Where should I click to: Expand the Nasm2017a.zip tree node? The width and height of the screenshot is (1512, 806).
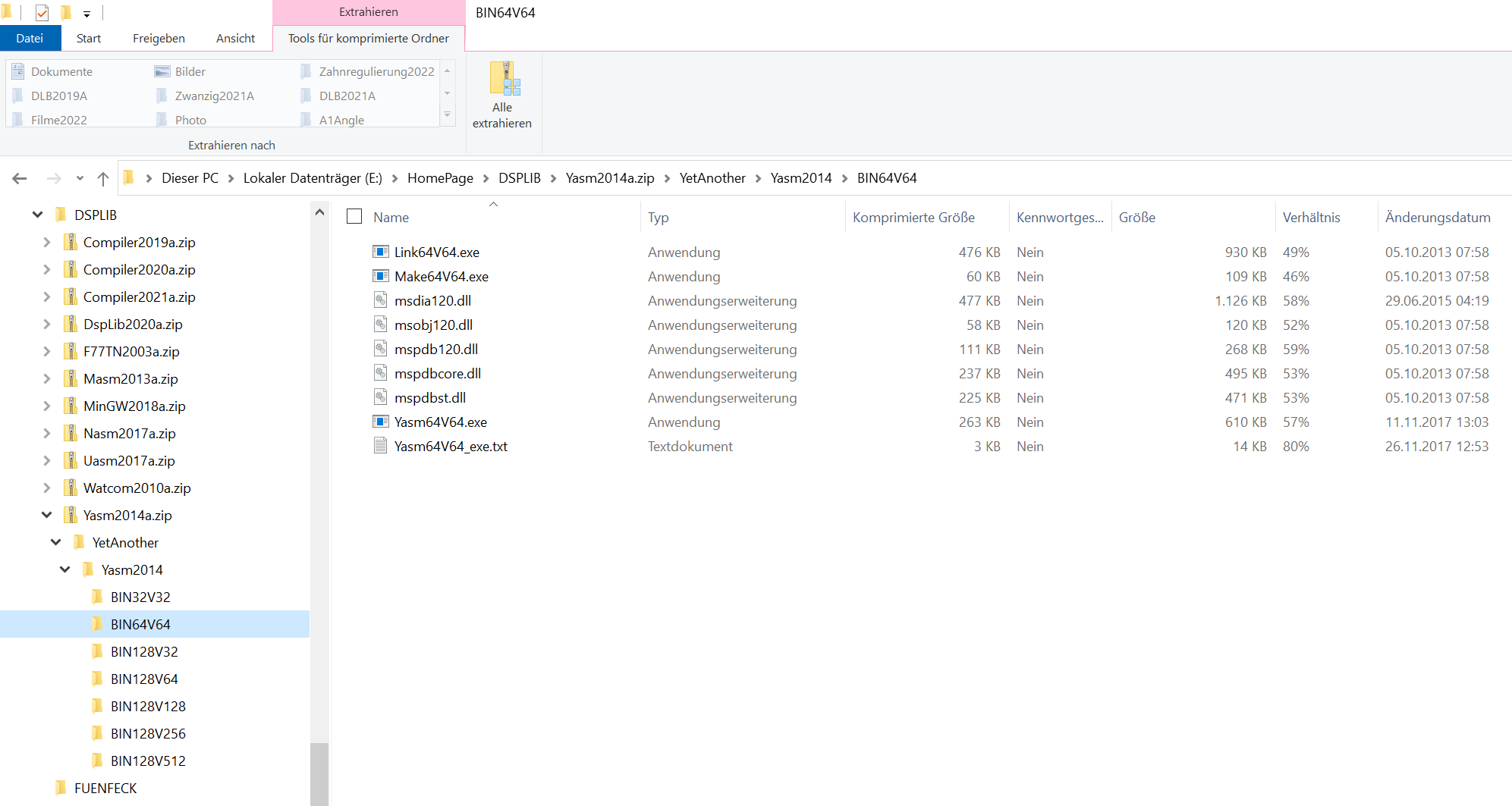click(46, 433)
